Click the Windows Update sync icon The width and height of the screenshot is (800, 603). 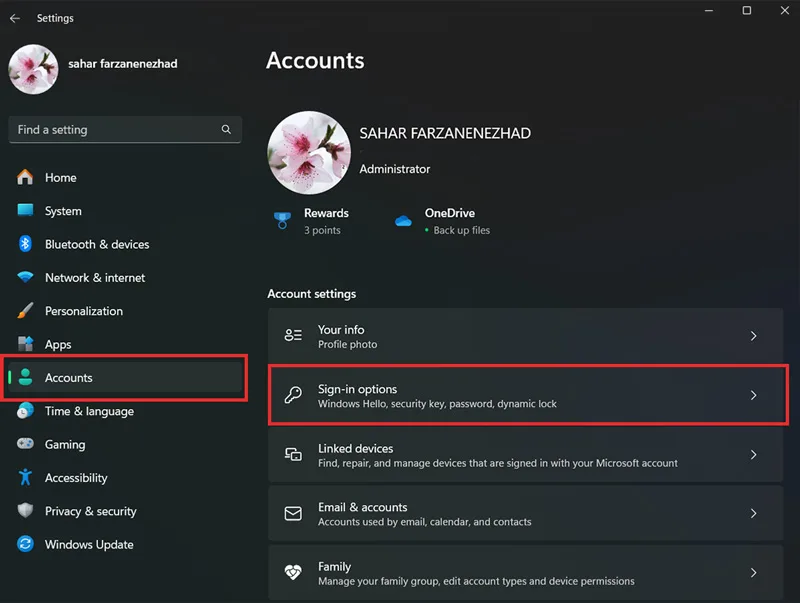pos(25,544)
